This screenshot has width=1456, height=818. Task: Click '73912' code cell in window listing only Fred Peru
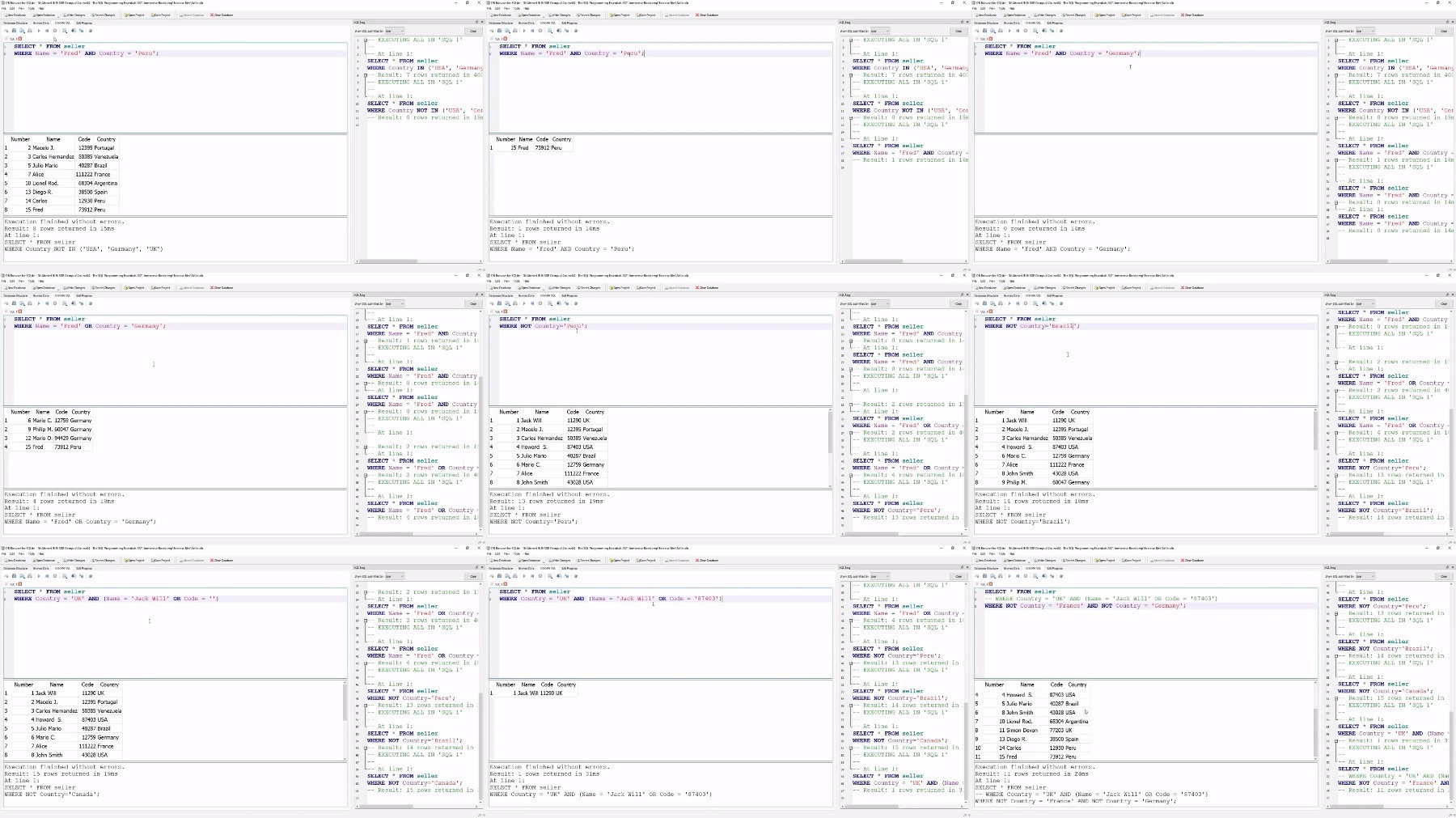(x=543, y=148)
